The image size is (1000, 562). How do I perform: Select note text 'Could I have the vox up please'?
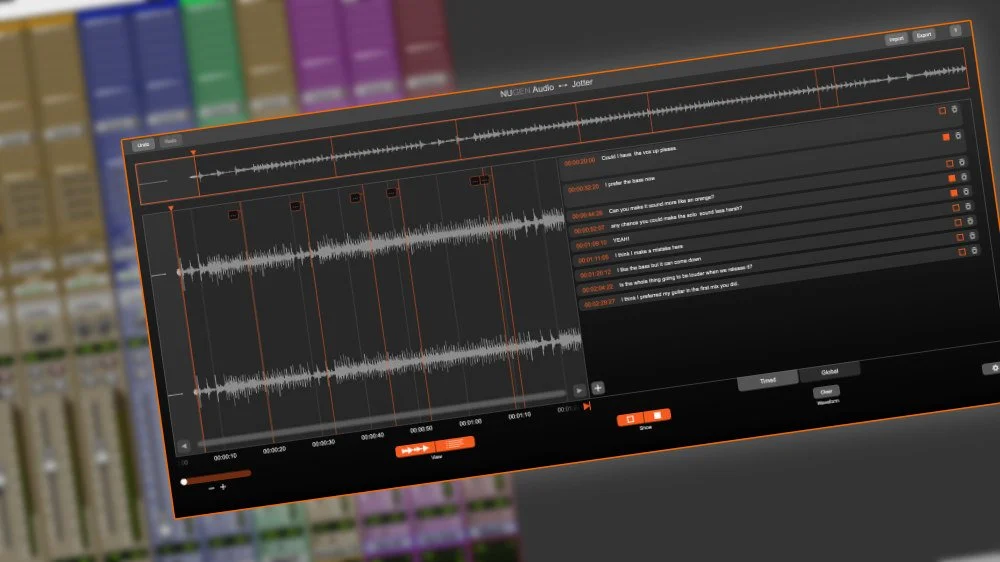click(x=639, y=153)
